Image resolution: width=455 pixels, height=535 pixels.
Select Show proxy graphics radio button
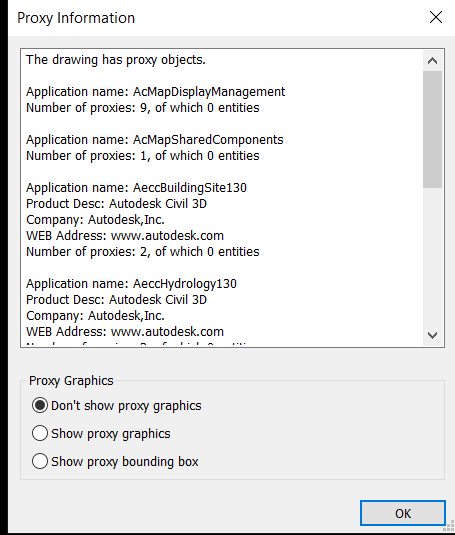[101, 434]
